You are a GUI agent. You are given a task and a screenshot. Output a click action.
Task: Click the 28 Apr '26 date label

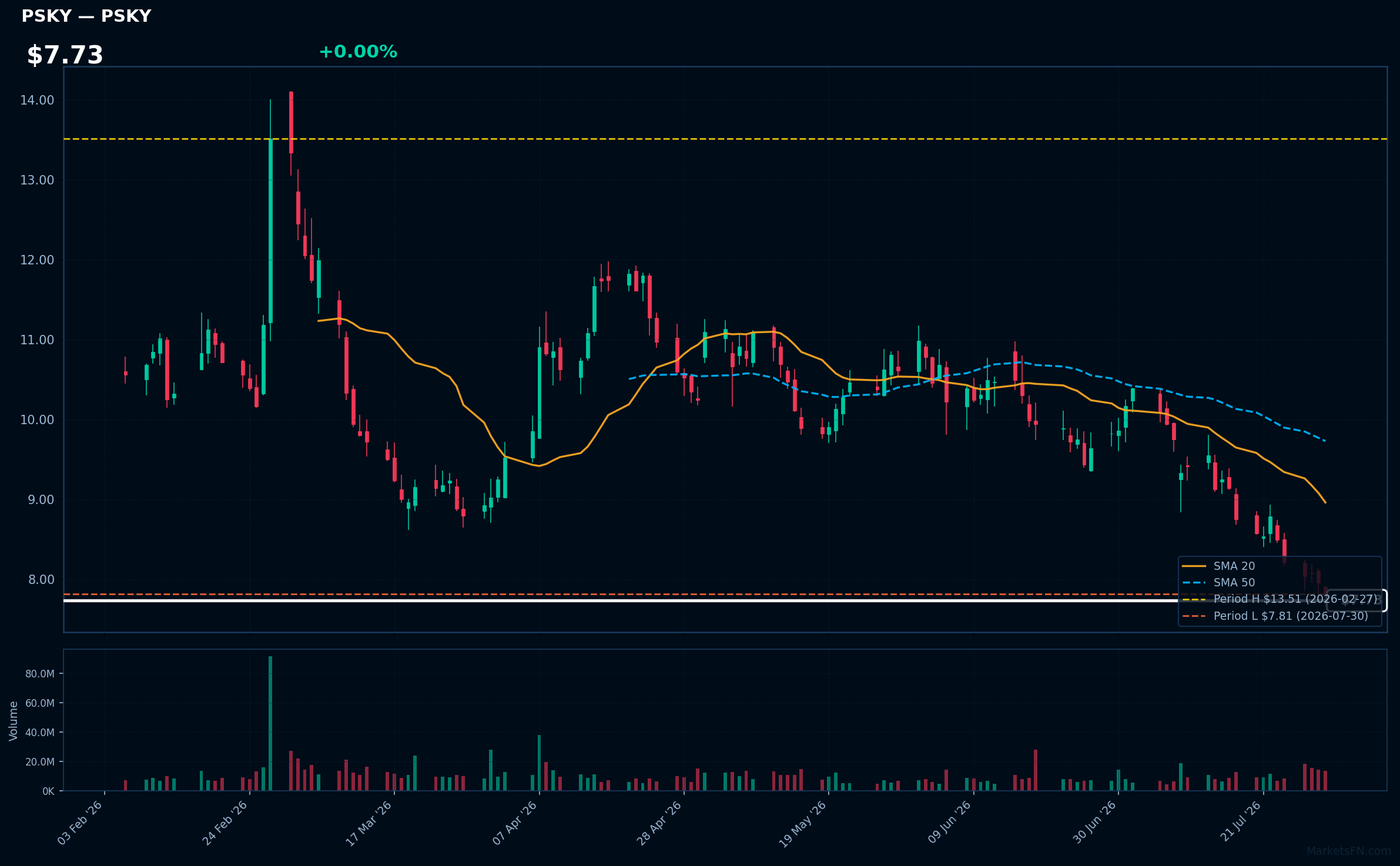coord(659,823)
